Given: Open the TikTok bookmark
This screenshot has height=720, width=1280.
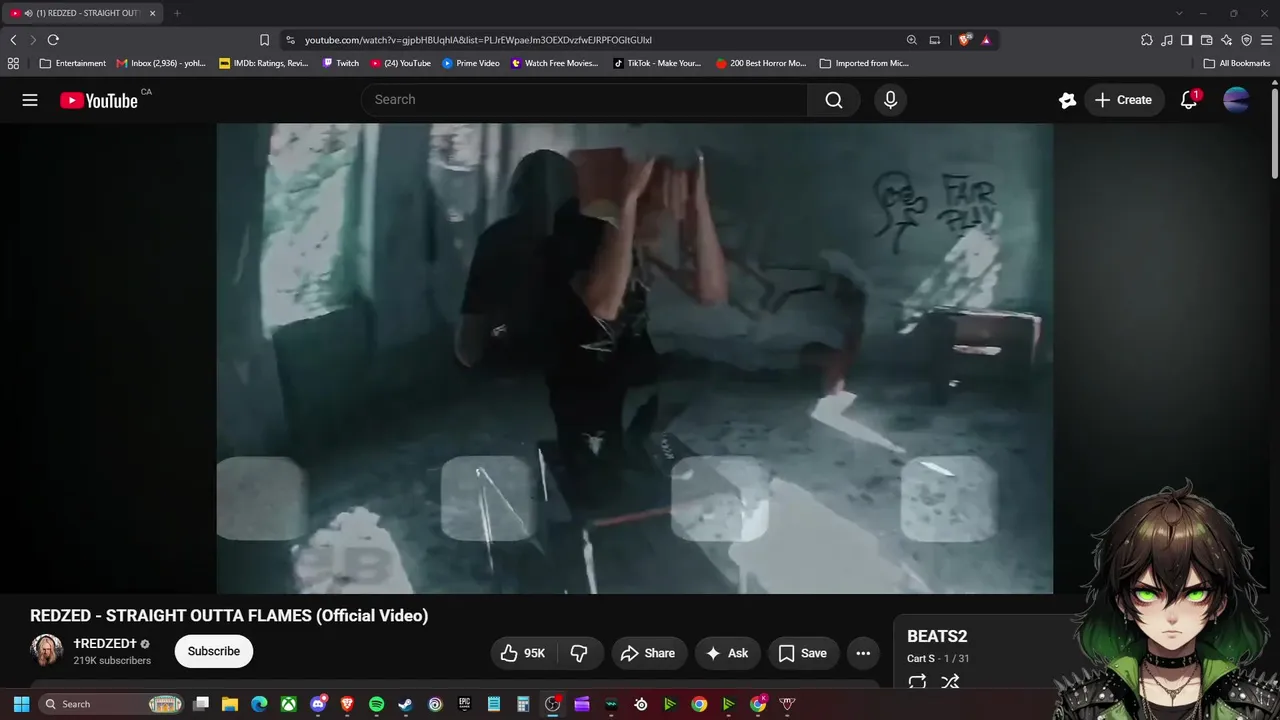Looking at the screenshot, I should [657, 63].
